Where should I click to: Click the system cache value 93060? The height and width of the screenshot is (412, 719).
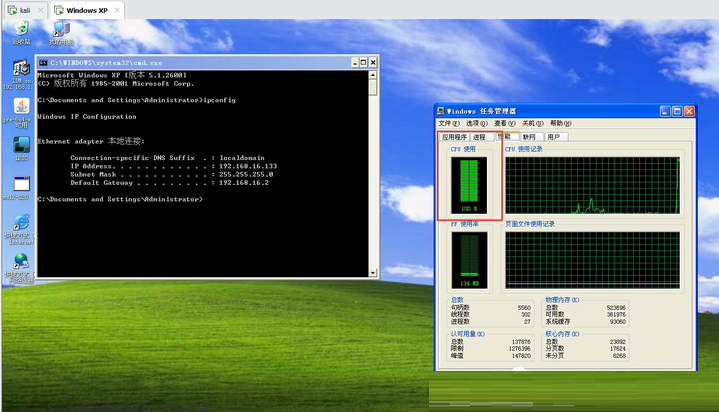(618, 322)
